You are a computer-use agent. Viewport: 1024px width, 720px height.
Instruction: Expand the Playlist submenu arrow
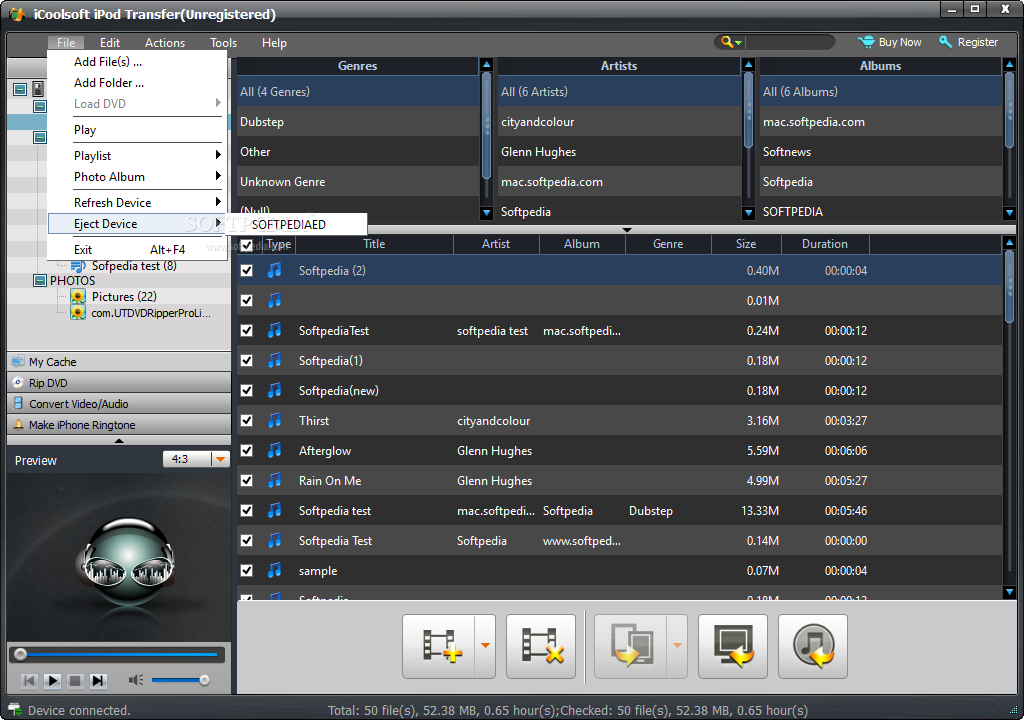pyautogui.click(x=218, y=155)
